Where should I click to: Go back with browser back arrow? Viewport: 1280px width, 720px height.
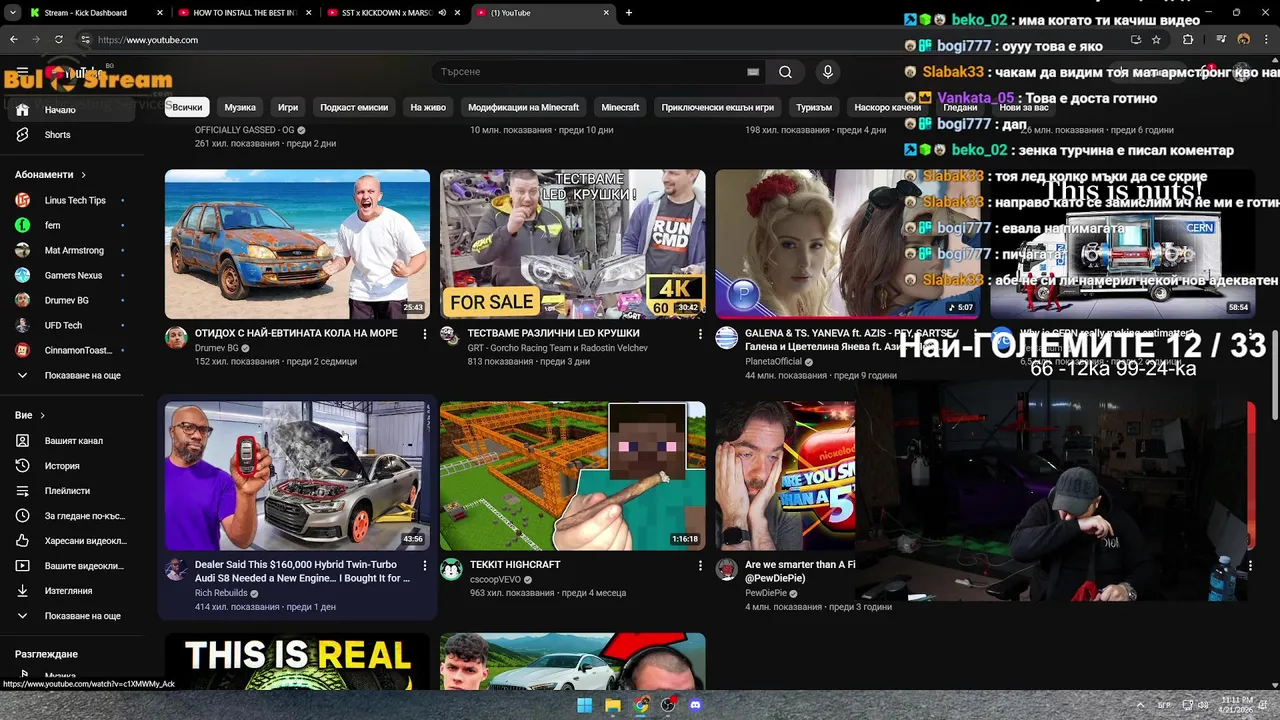pos(13,40)
